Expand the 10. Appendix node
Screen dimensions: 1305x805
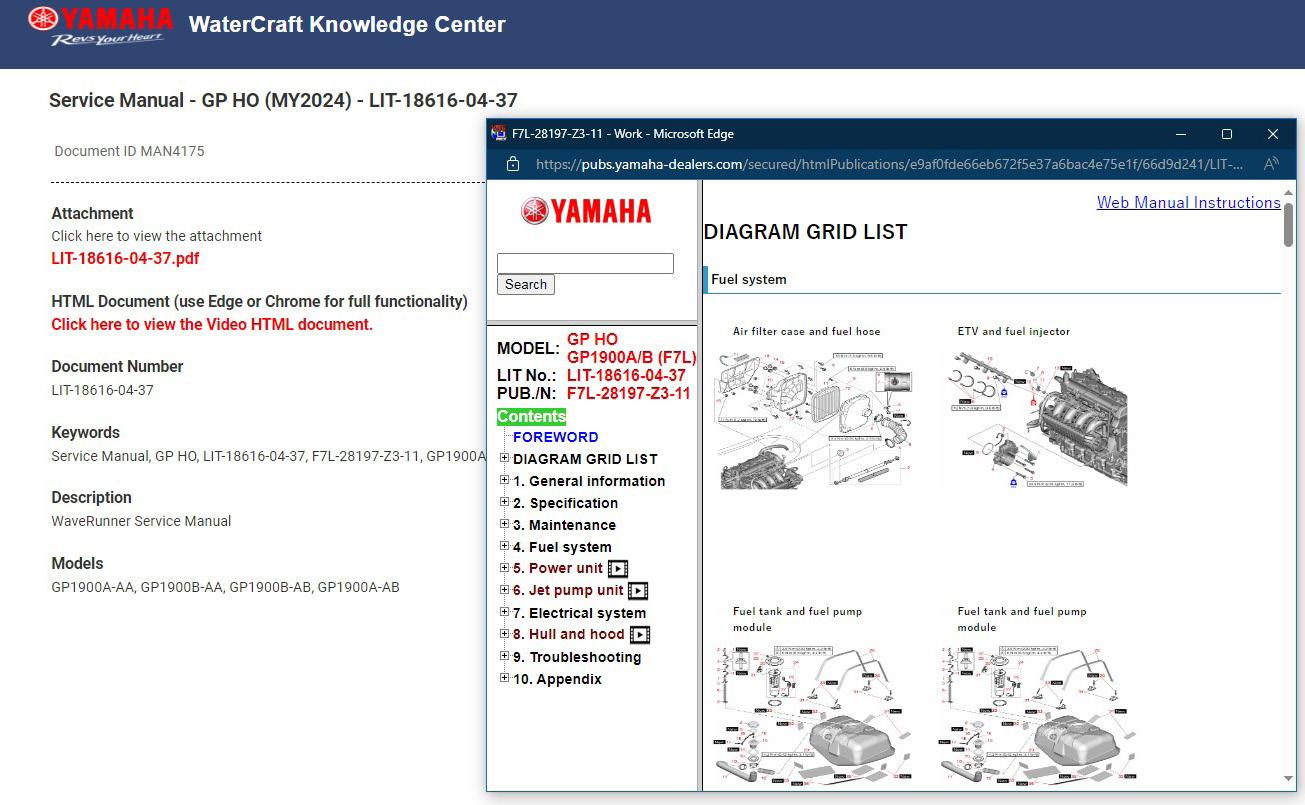[x=505, y=678]
